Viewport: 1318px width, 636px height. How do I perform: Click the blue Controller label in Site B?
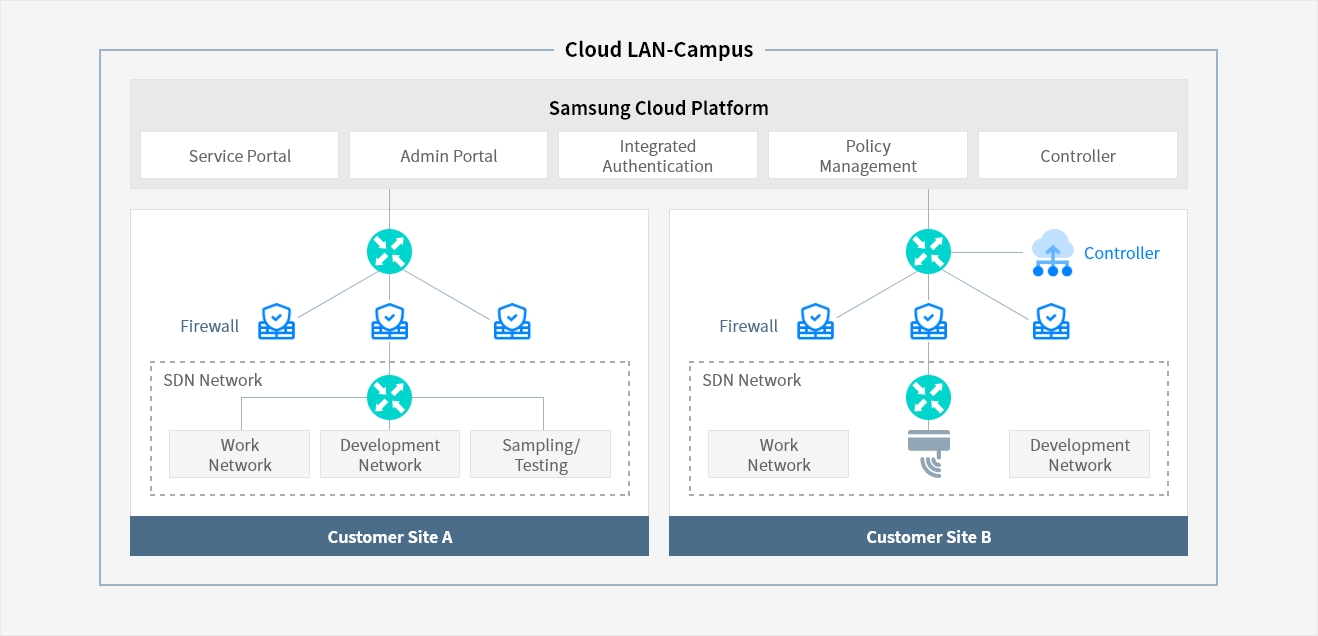click(x=1121, y=253)
